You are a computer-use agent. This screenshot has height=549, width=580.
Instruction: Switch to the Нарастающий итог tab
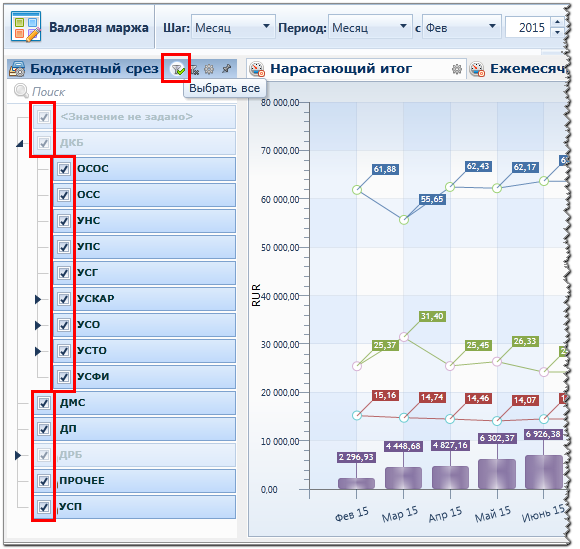pos(341,69)
